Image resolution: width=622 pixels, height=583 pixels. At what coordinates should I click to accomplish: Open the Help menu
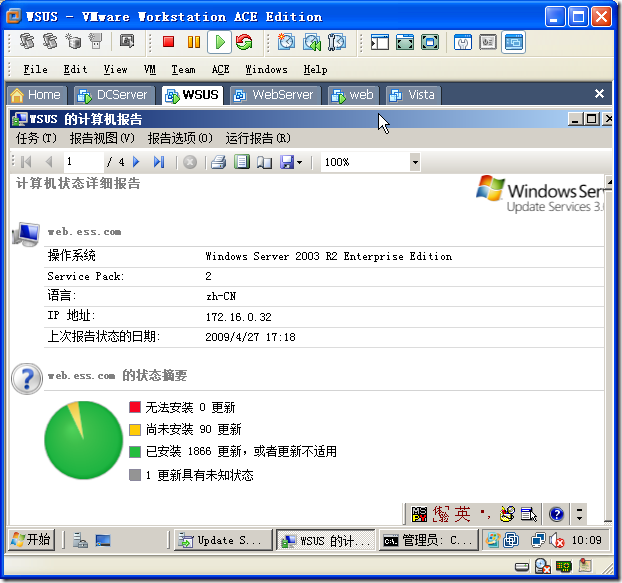click(315, 69)
